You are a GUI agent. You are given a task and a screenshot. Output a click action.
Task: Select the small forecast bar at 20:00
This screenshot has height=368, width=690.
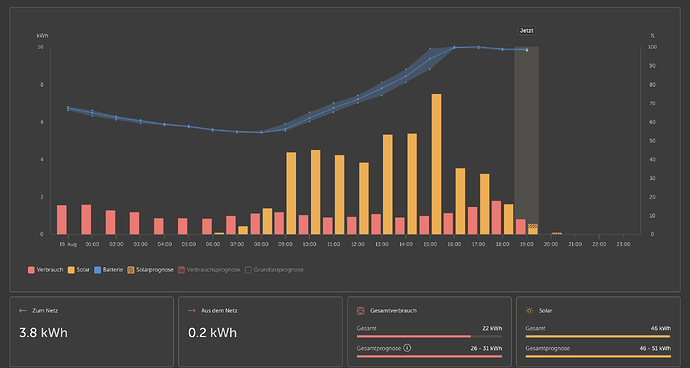pos(557,233)
